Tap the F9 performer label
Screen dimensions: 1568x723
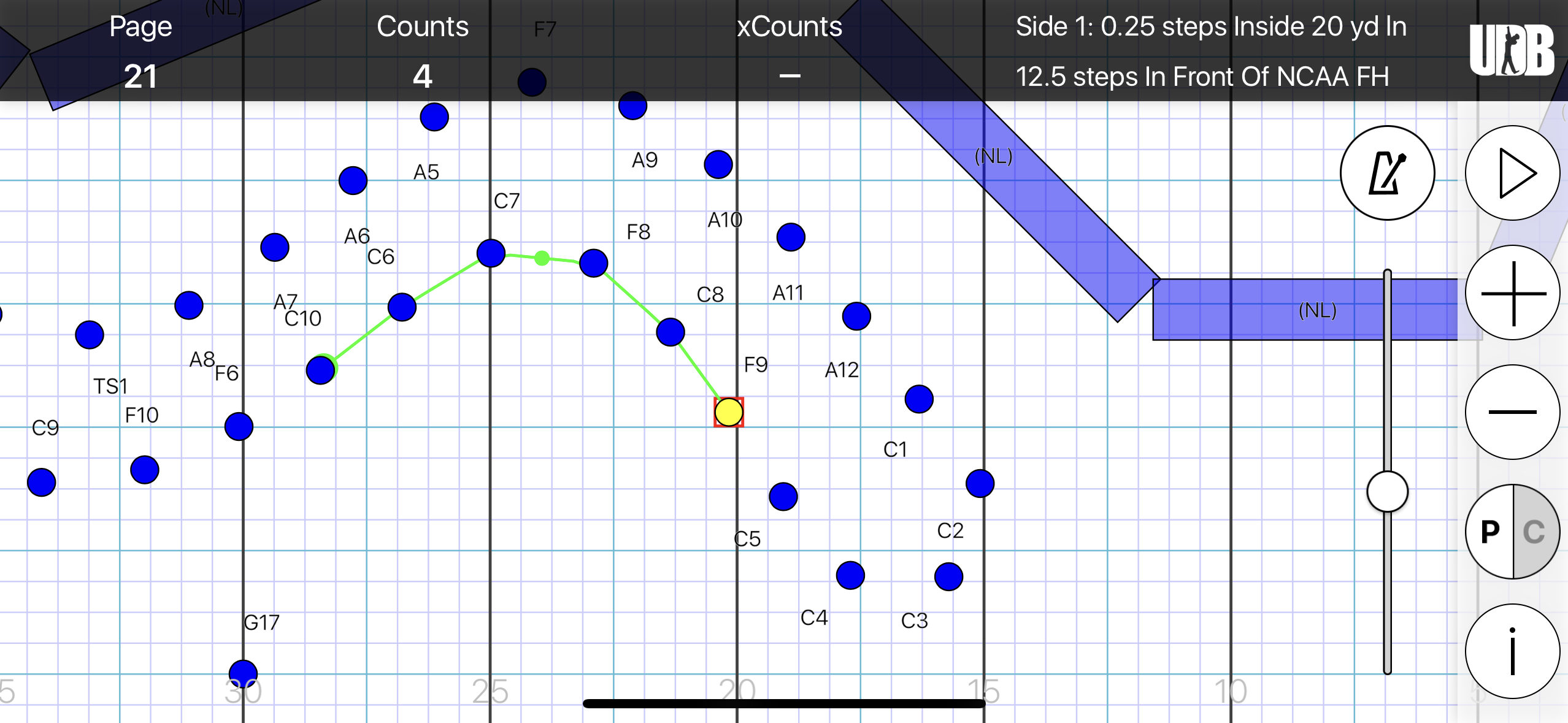point(756,365)
